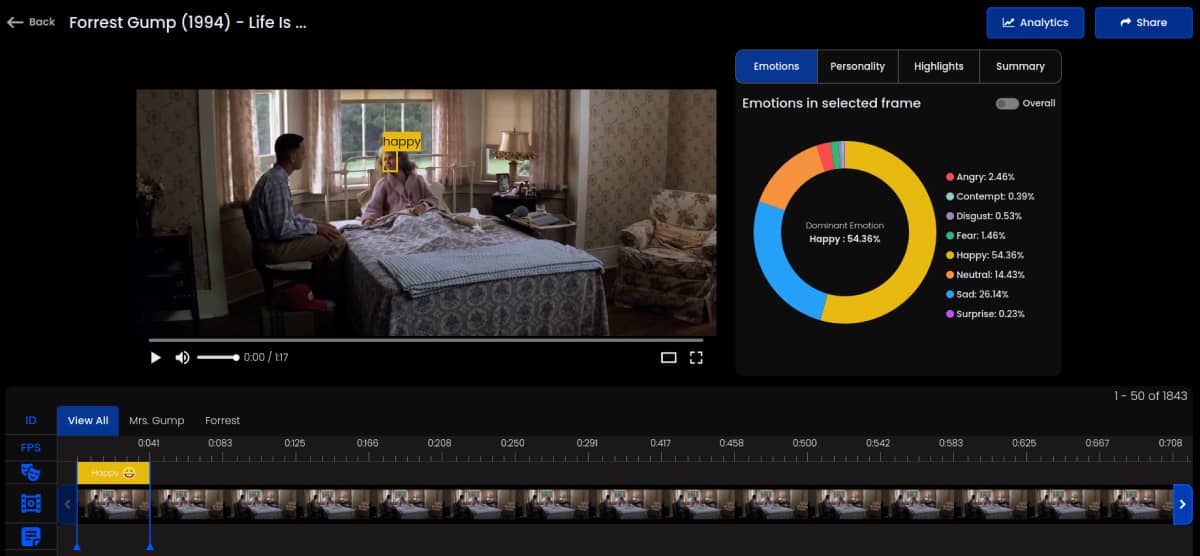Toggle the Overall emotions switch
The height and width of the screenshot is (556, 1200).
click(1007, 103)
